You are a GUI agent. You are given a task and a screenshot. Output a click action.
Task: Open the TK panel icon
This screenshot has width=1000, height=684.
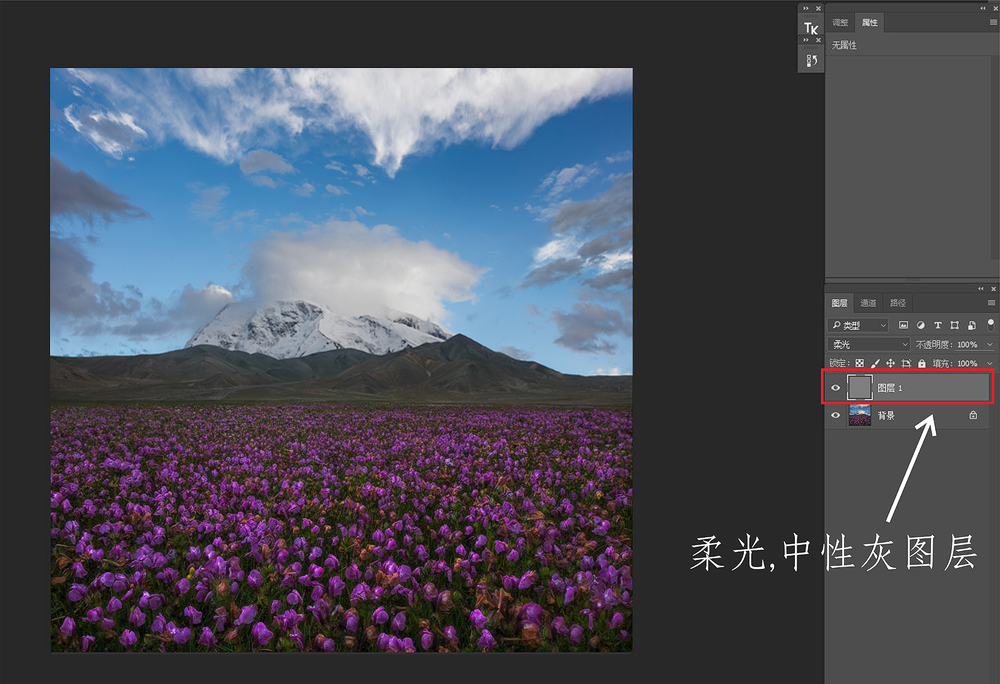811,27
